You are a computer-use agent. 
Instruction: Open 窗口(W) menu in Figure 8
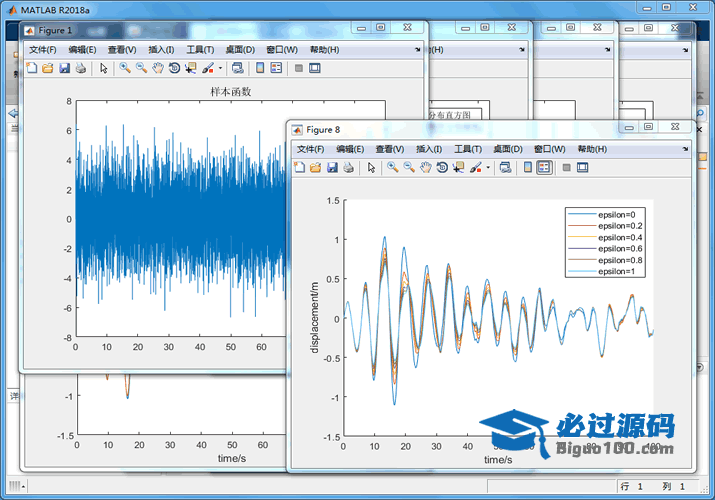tap(549, 149)
